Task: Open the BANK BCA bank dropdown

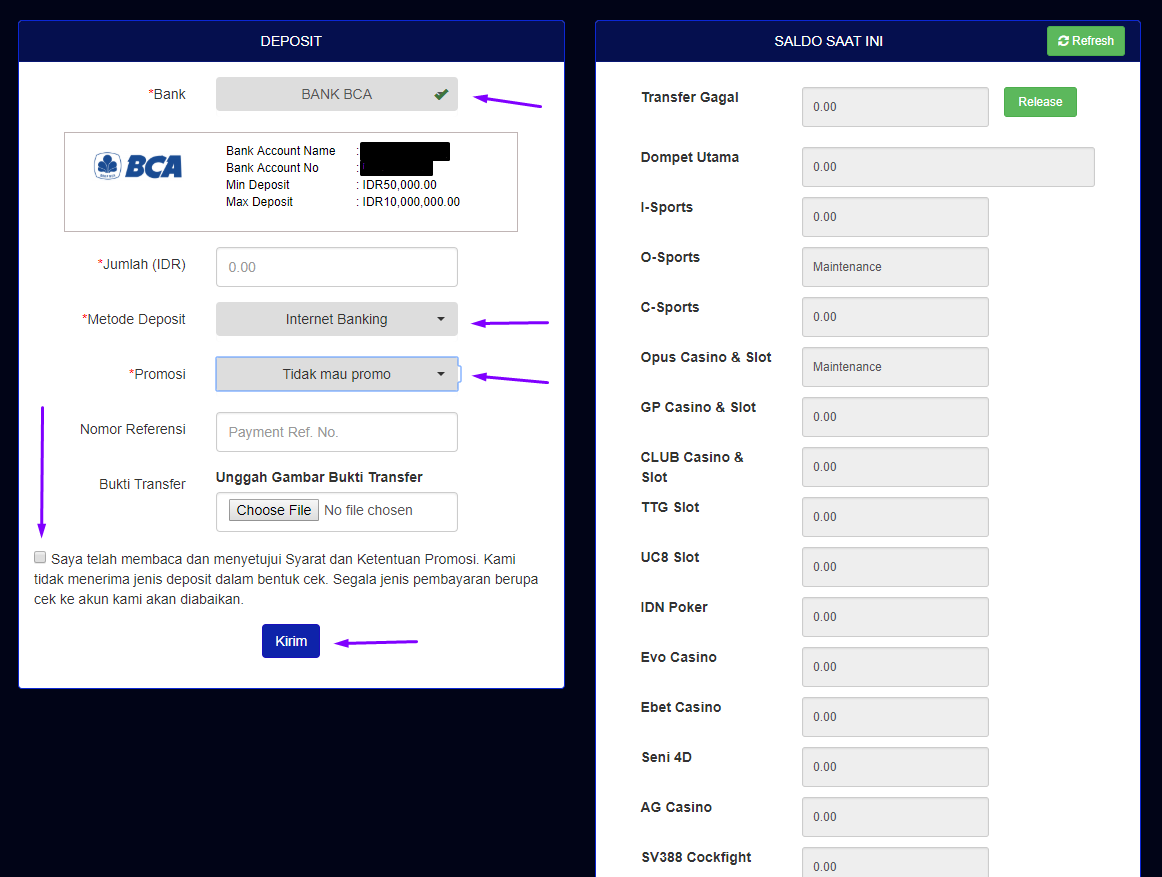Action: coord(336,94)
